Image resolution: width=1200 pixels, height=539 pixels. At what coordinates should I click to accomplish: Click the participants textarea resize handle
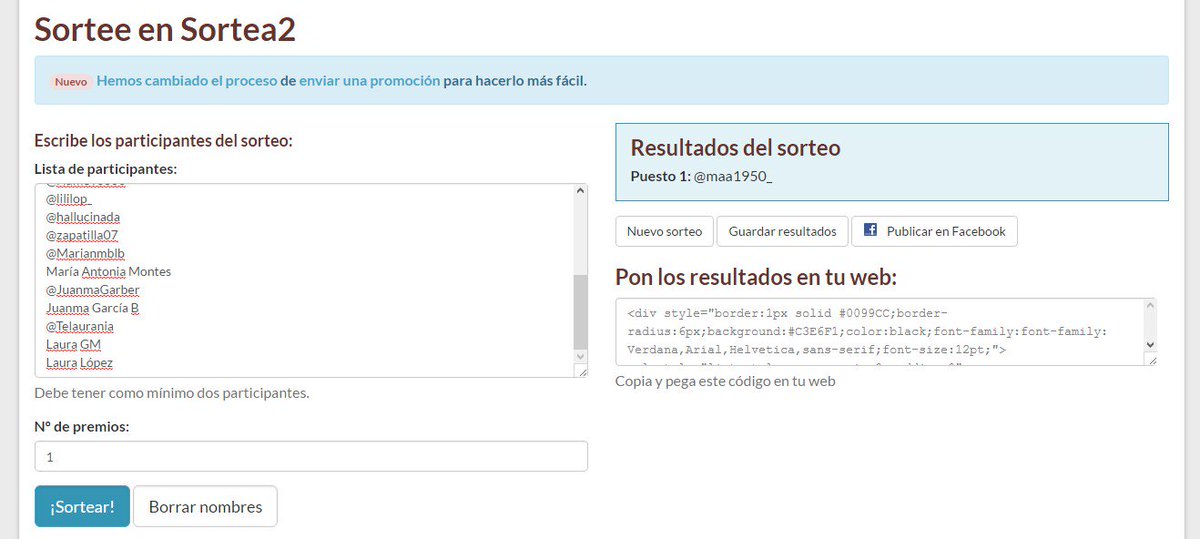tap(581, 371)
